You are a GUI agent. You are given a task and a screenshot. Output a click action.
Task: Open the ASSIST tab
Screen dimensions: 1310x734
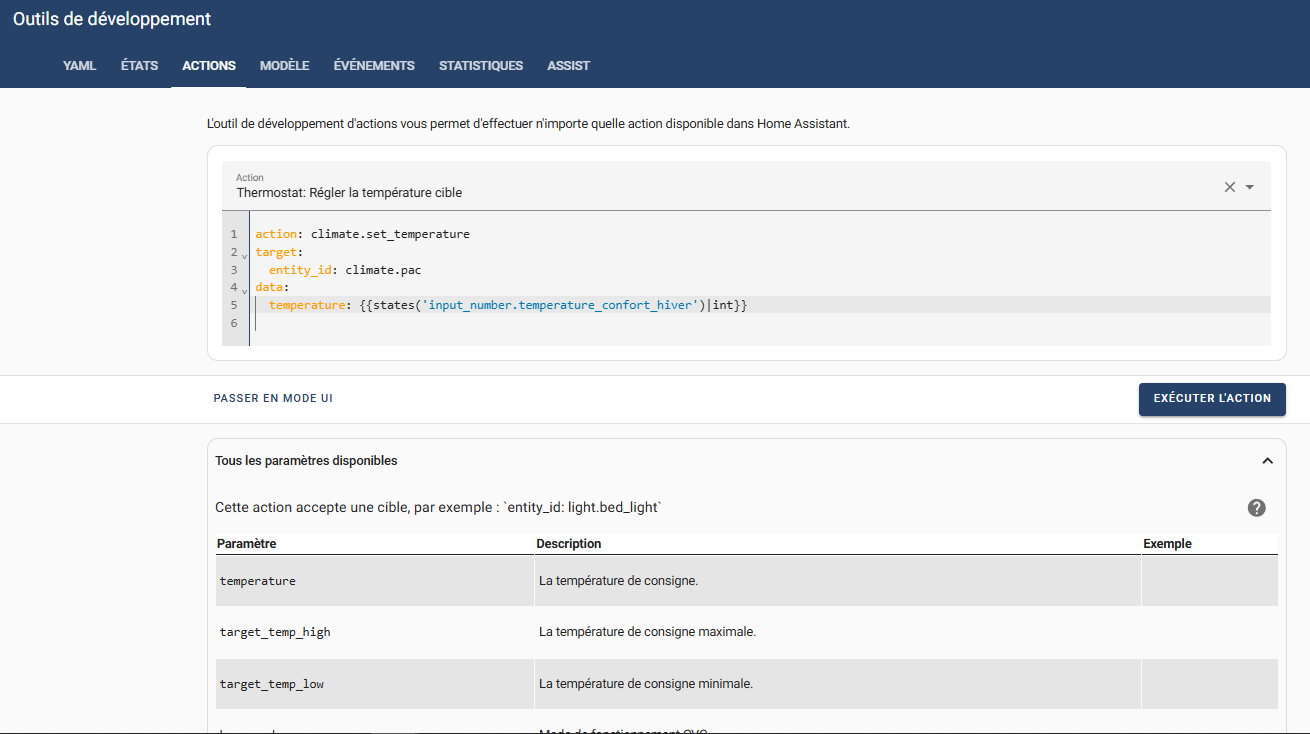click(x=568, y=66)
